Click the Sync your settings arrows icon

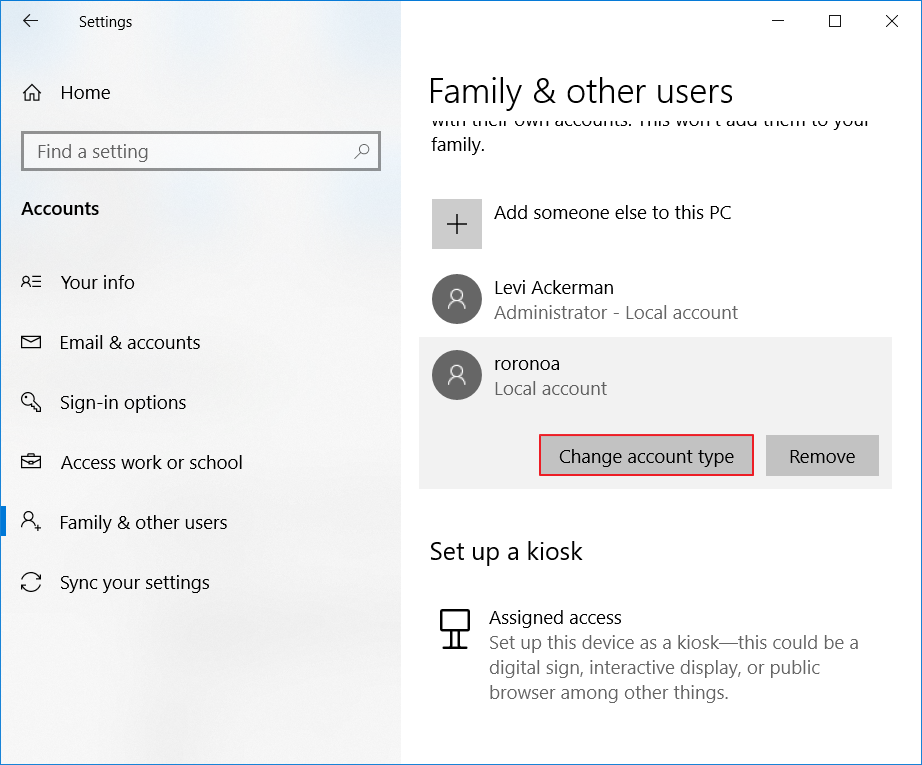(x=31, y=582)
